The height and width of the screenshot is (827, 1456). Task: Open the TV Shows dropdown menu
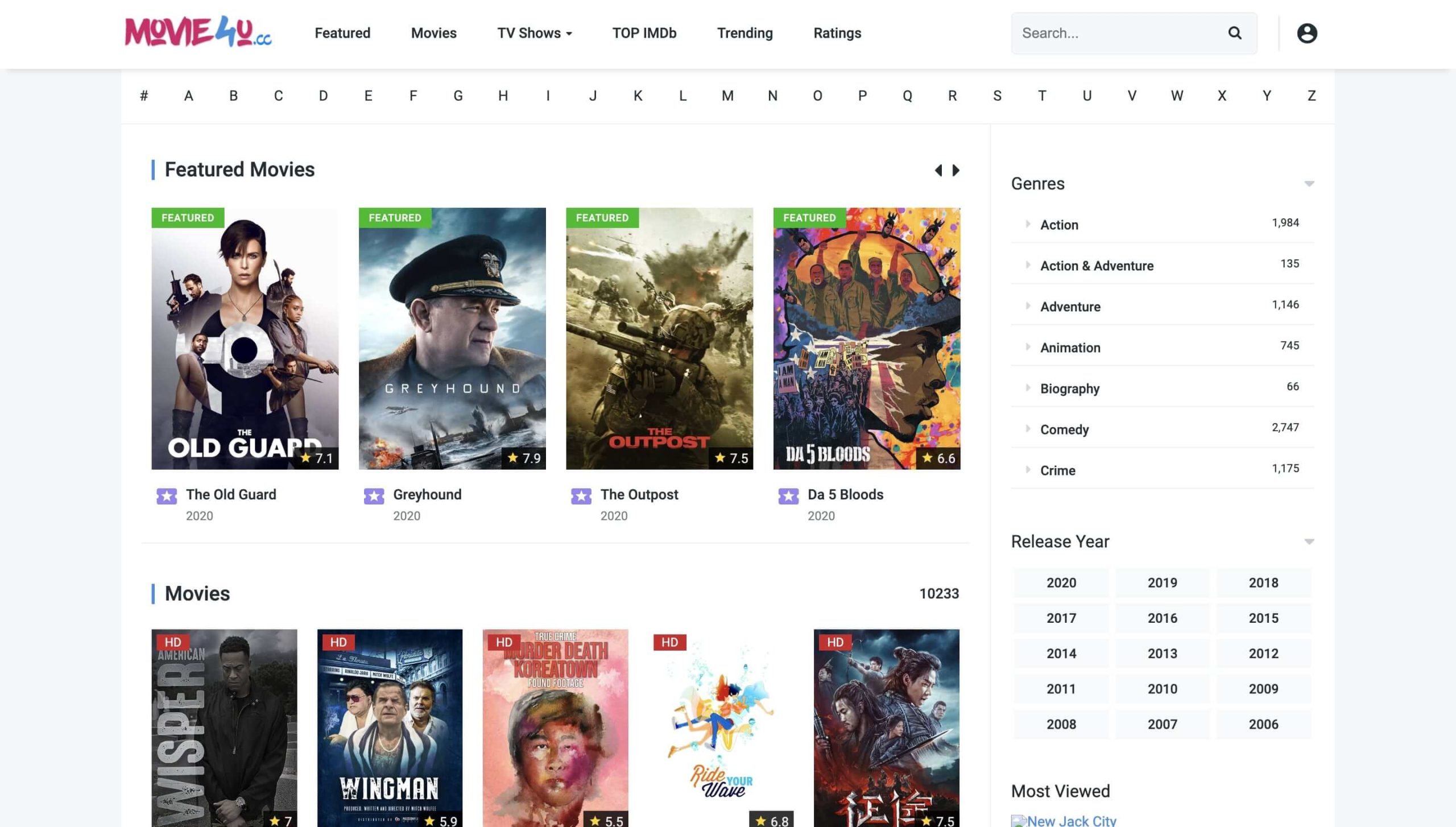(x=534, y=33)
